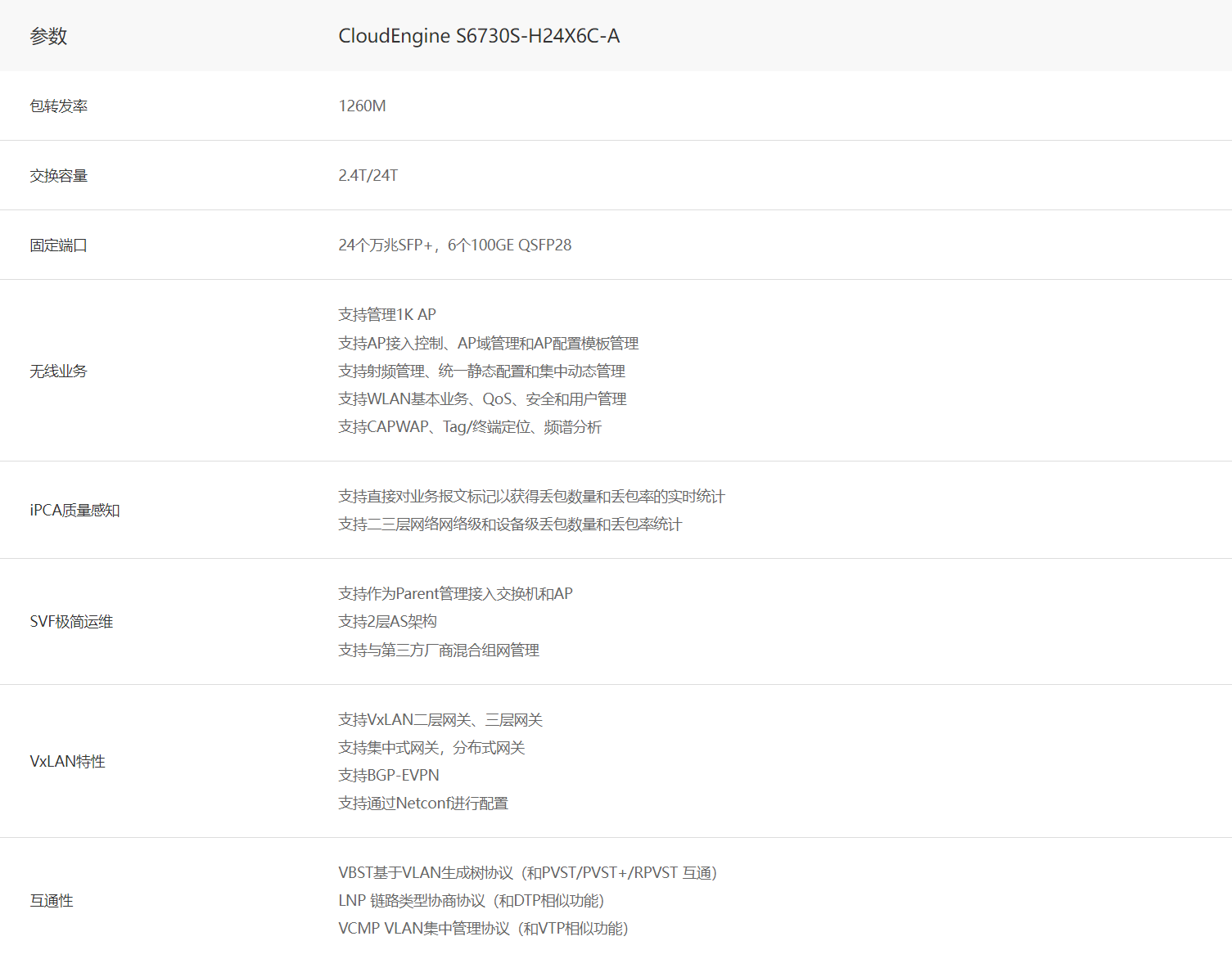Click the 支持CAPWAP、Tag/终端定位 line
Image resolution: width=1232 pixels, height=959 pixels.
click(x=469, y=427)
